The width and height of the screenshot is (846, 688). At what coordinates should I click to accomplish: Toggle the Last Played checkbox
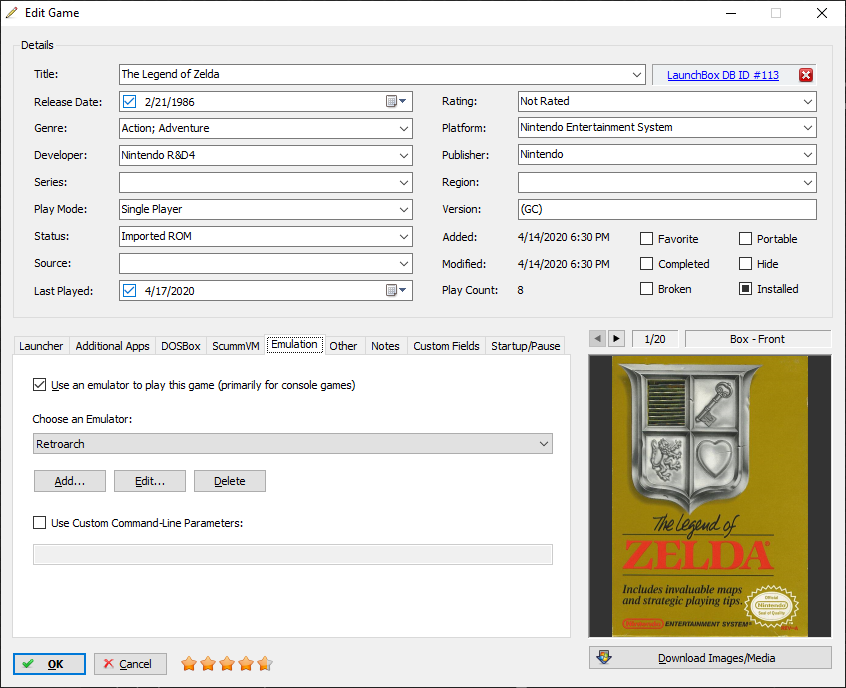129,290
